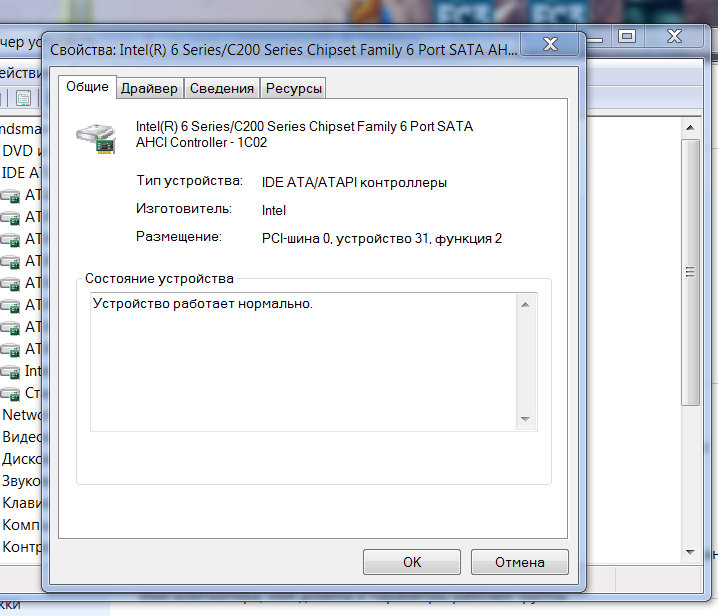Image resolution: width=718 pixels, height=616 pixels.
Task: Click the SATA AHCI controller device icon
Action: [x=96, y=139]
